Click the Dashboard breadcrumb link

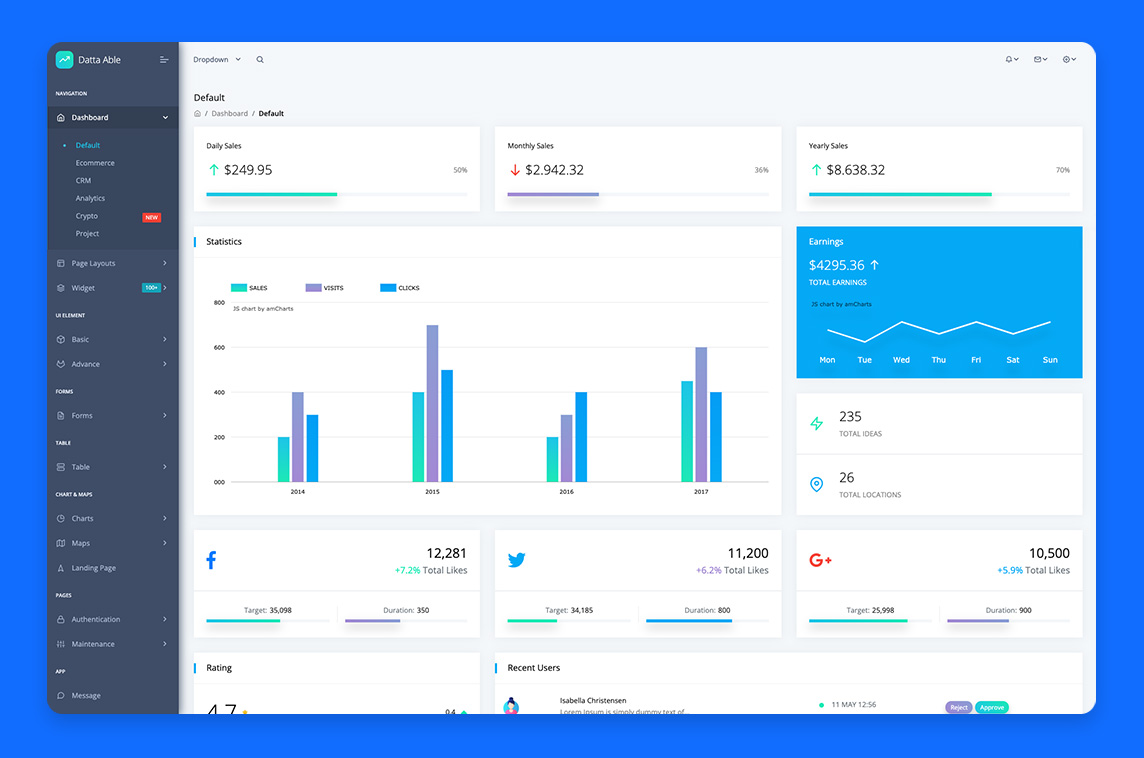pyautogui.click(x=230, y=114)
